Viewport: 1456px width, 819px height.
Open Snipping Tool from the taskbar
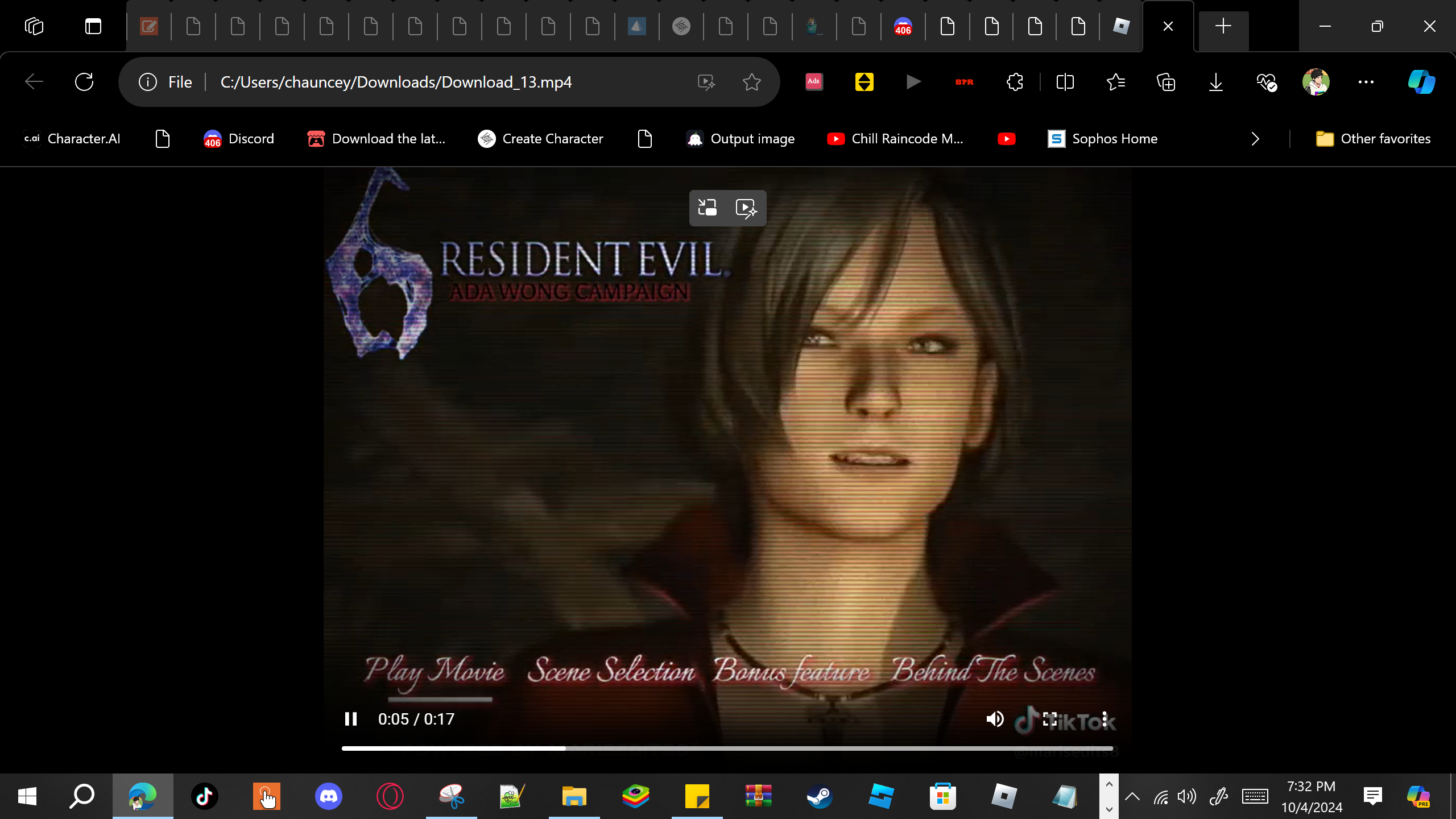(451, 796)
